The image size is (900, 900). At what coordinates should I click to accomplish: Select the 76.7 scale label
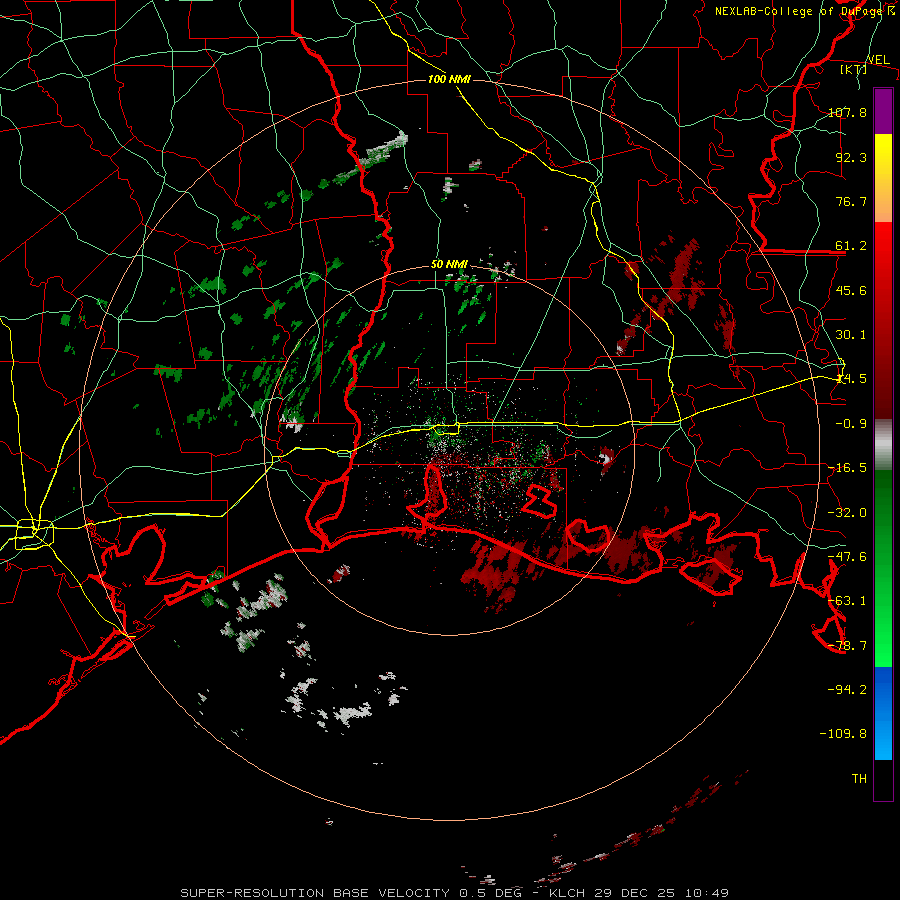coord(851,201)
